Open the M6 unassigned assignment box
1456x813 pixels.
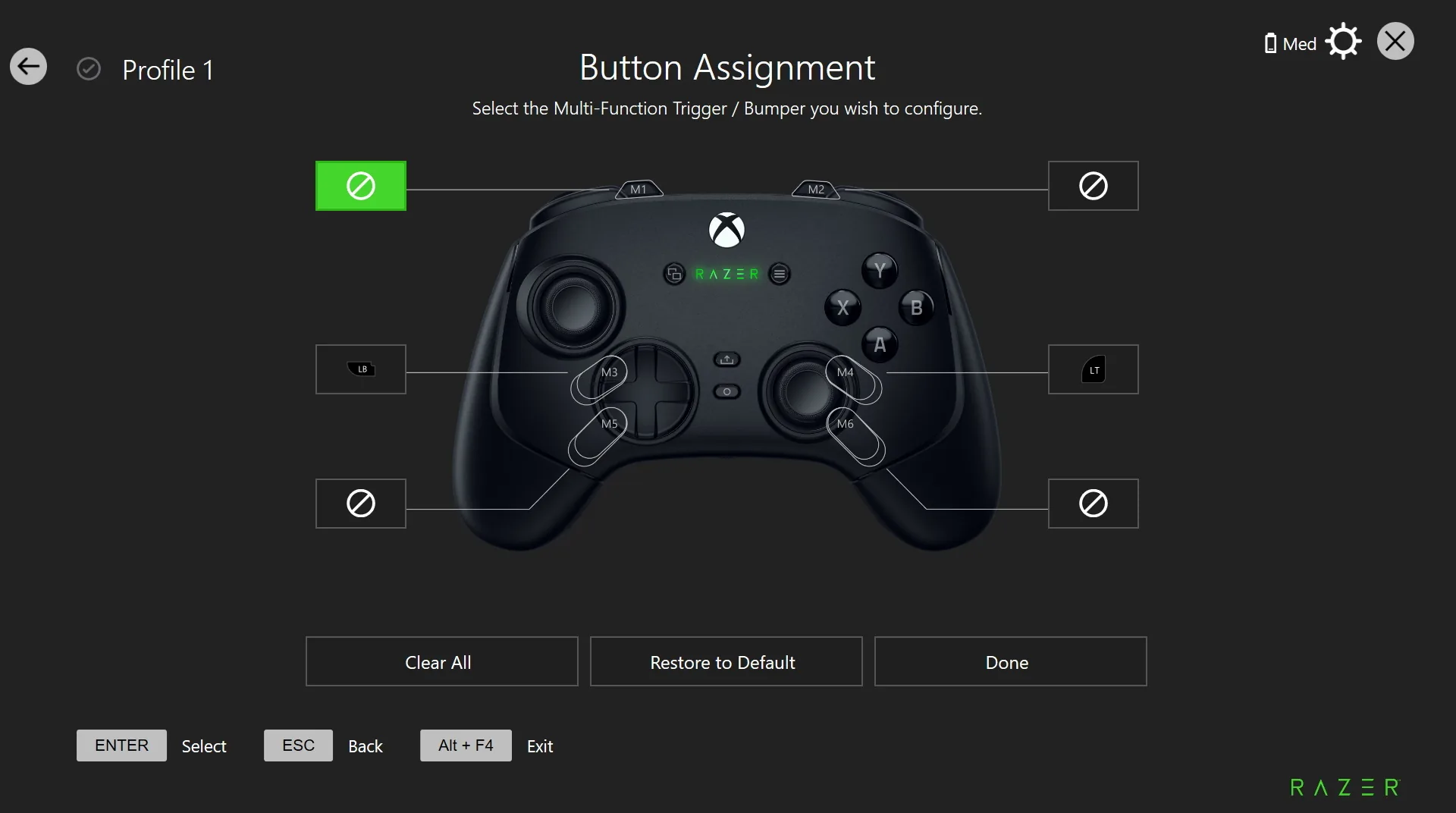1093,504
